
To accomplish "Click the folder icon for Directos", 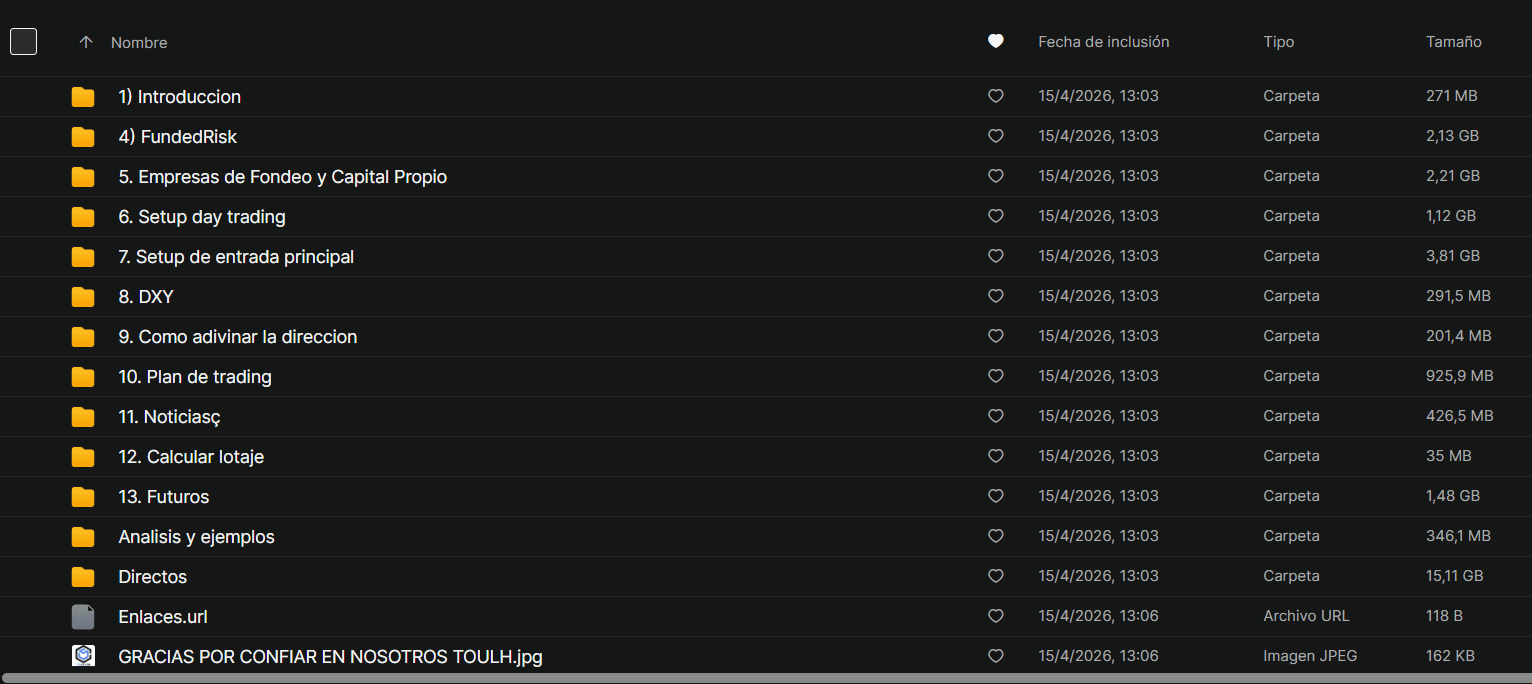I will coord(83,577).
